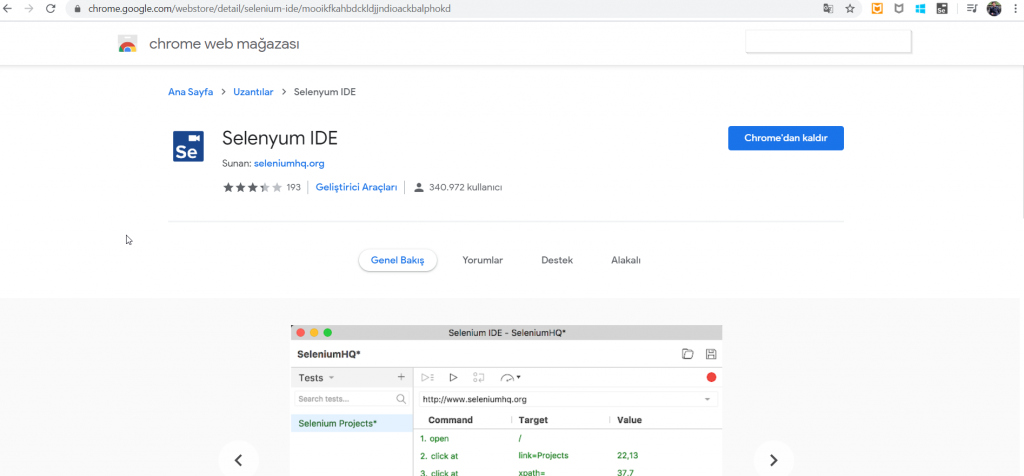
Task: Click the blue Windows logo extension icon
Action: 920,9
